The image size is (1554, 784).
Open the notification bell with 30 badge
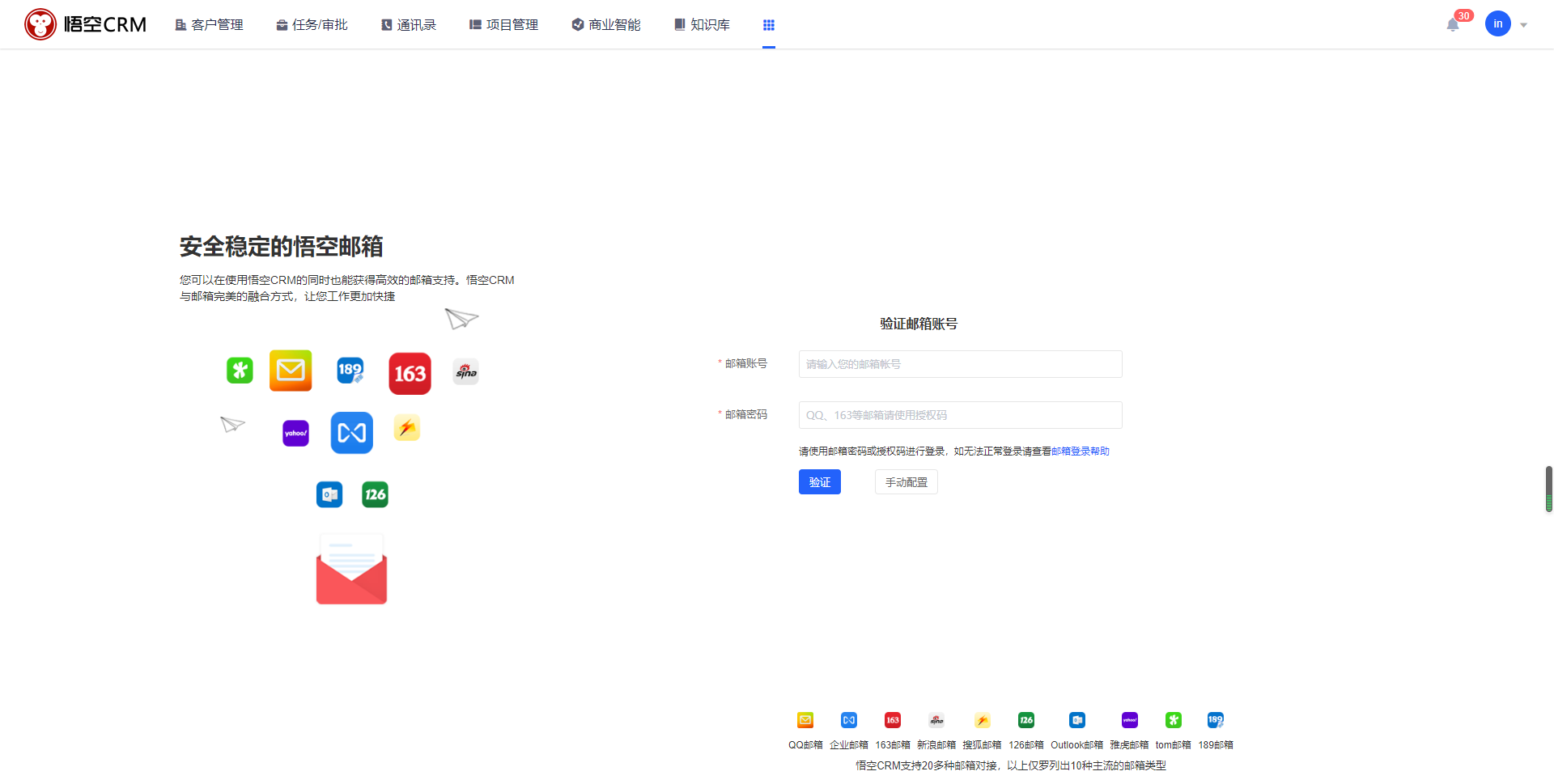click(1453, 24)
